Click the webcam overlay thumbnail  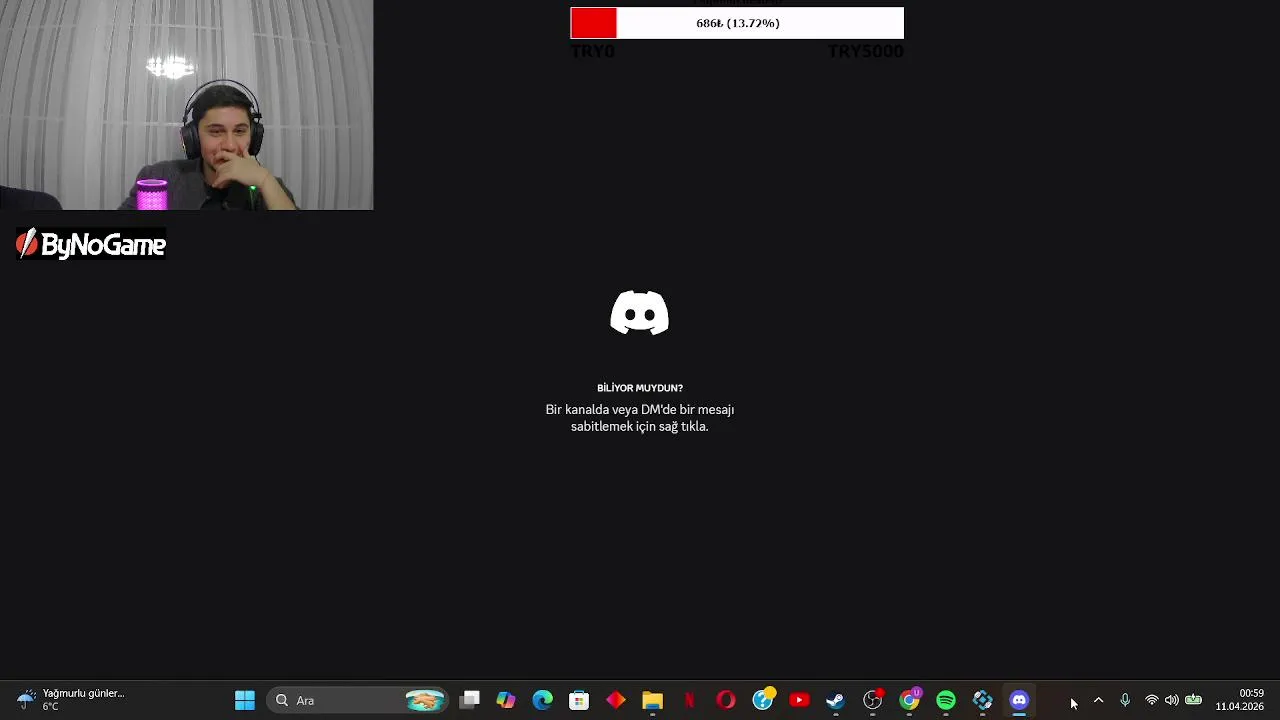(187, 105)
